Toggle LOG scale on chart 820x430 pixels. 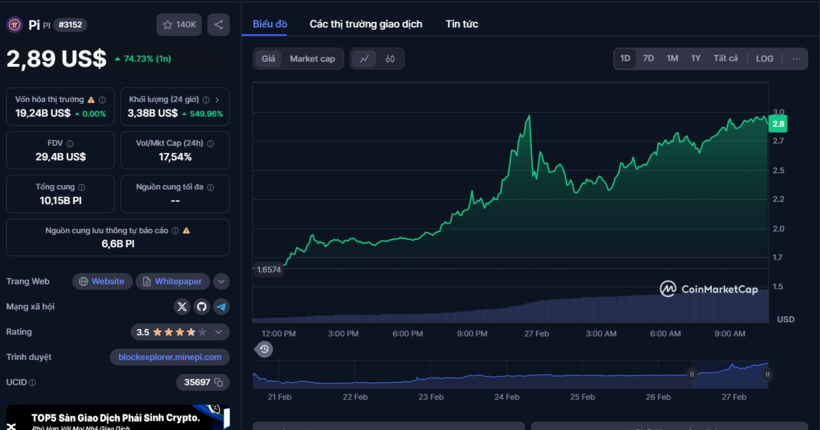765,59
